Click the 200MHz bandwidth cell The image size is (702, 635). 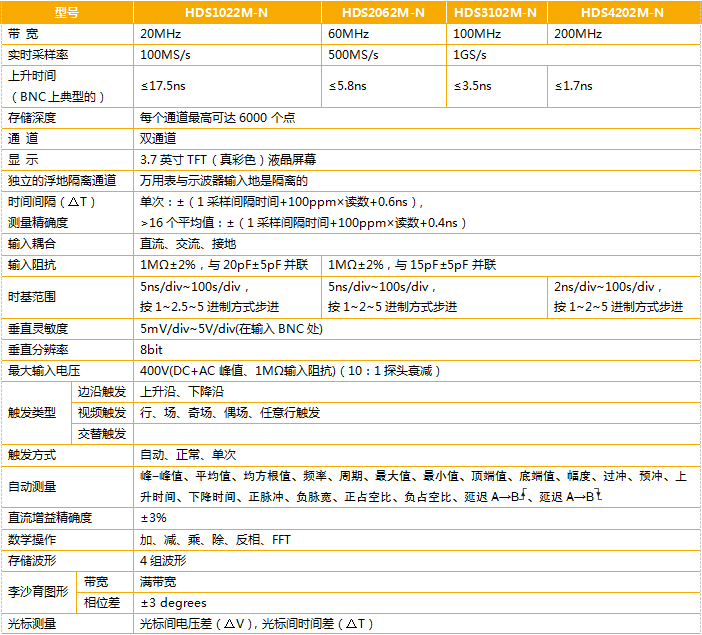[x=579, y=34]
